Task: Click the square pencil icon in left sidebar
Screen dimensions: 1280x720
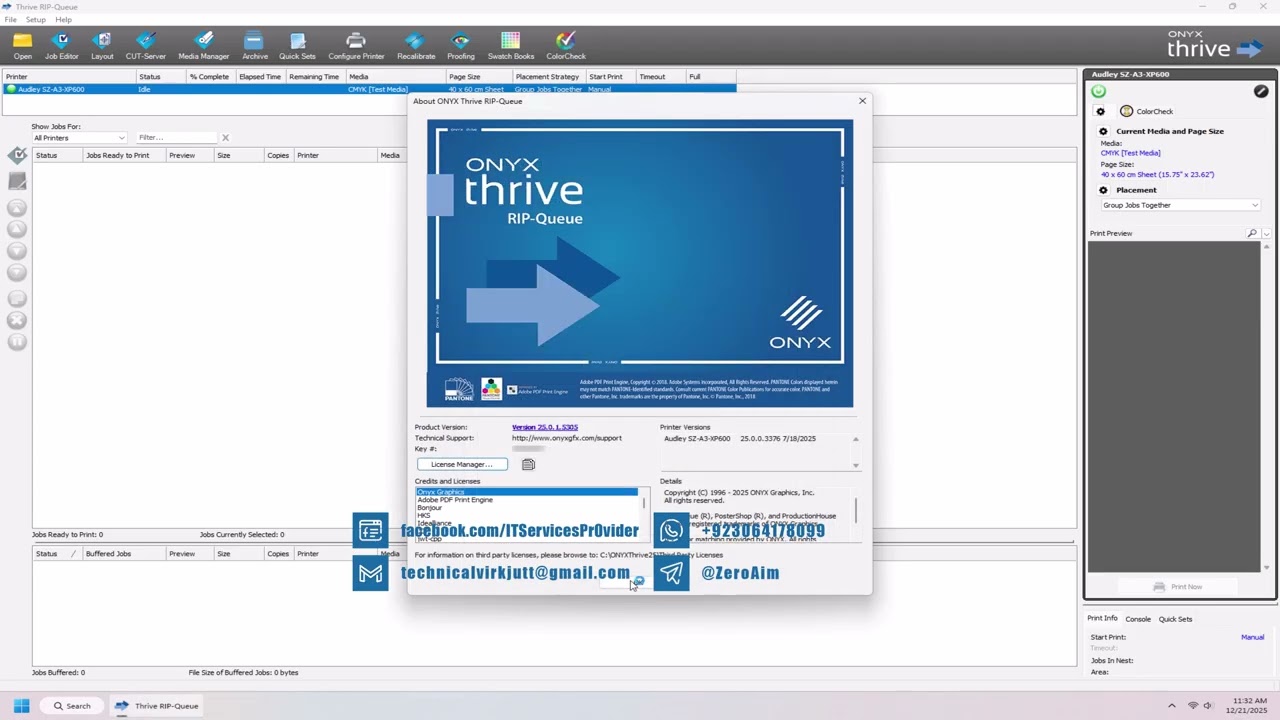Action: coord(17,181)
